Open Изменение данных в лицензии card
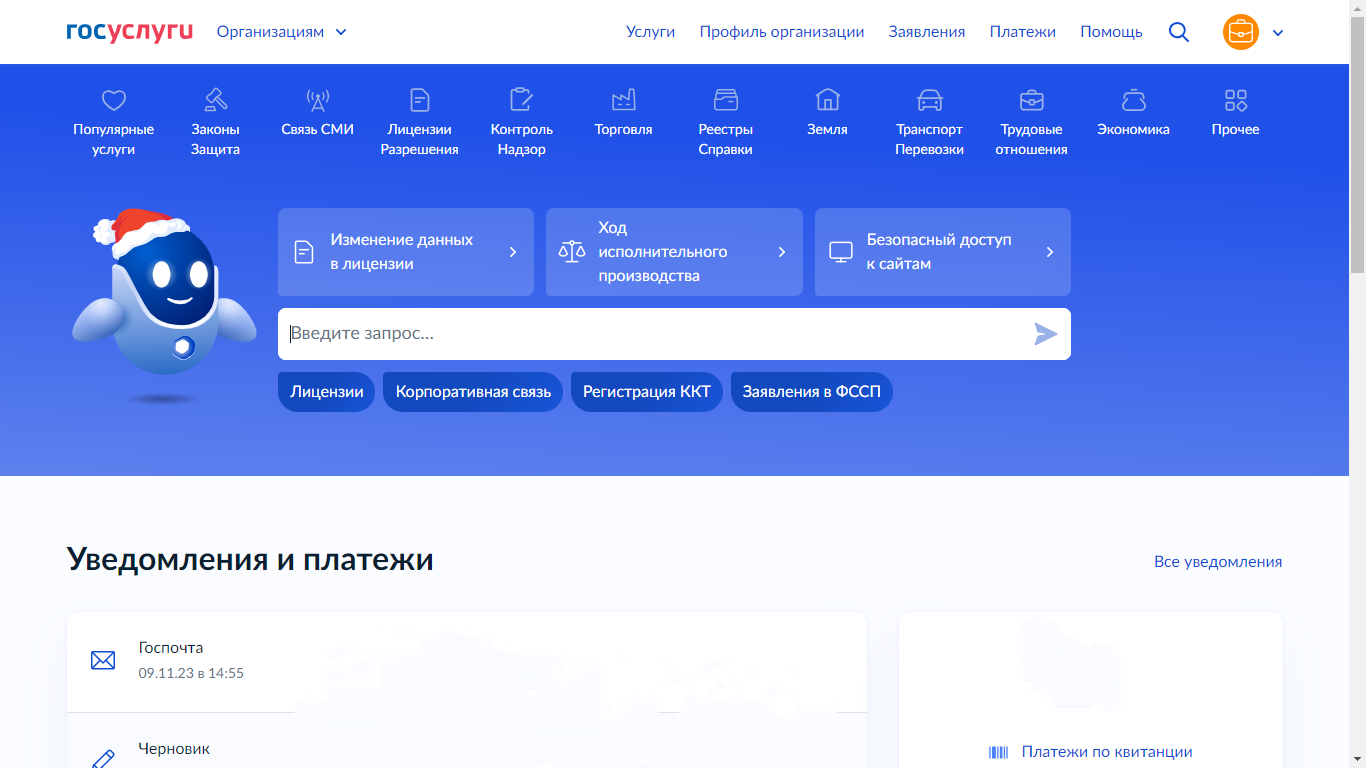 click(405, 252)
